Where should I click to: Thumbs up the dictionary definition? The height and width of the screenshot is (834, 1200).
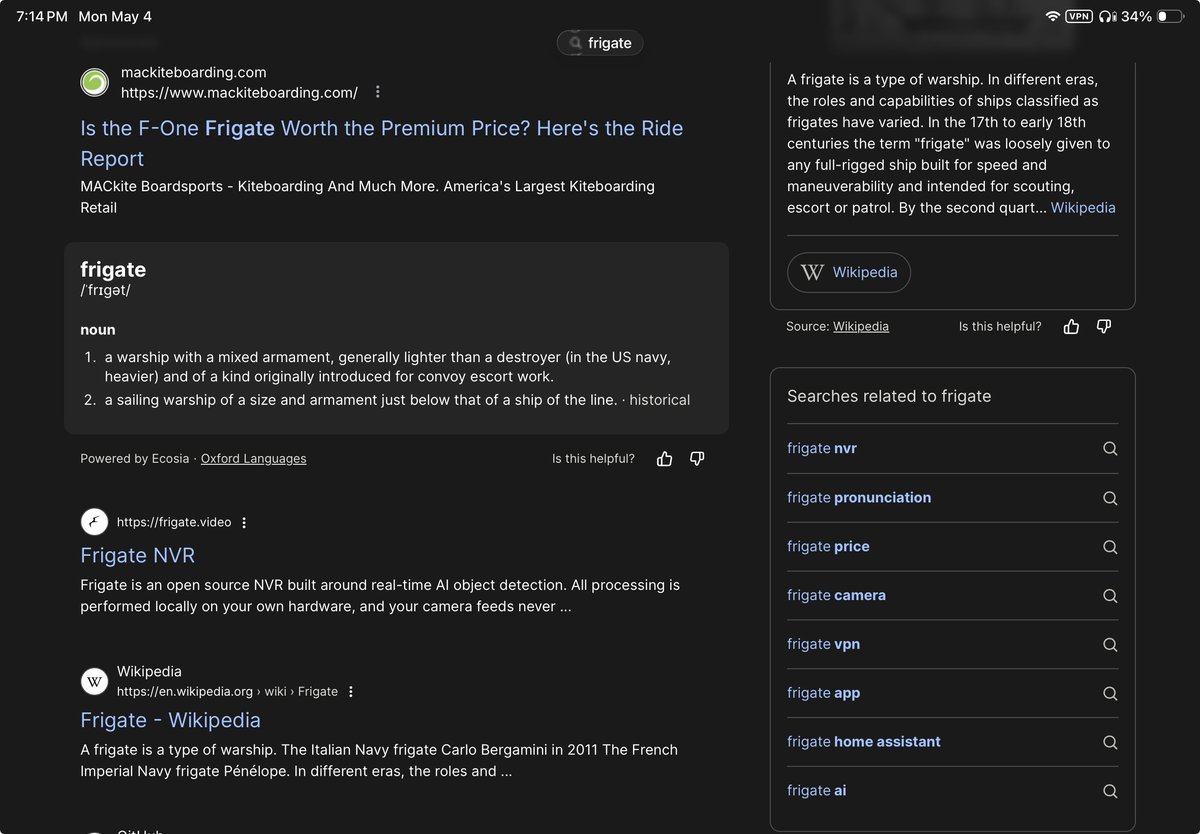point(665,459)
